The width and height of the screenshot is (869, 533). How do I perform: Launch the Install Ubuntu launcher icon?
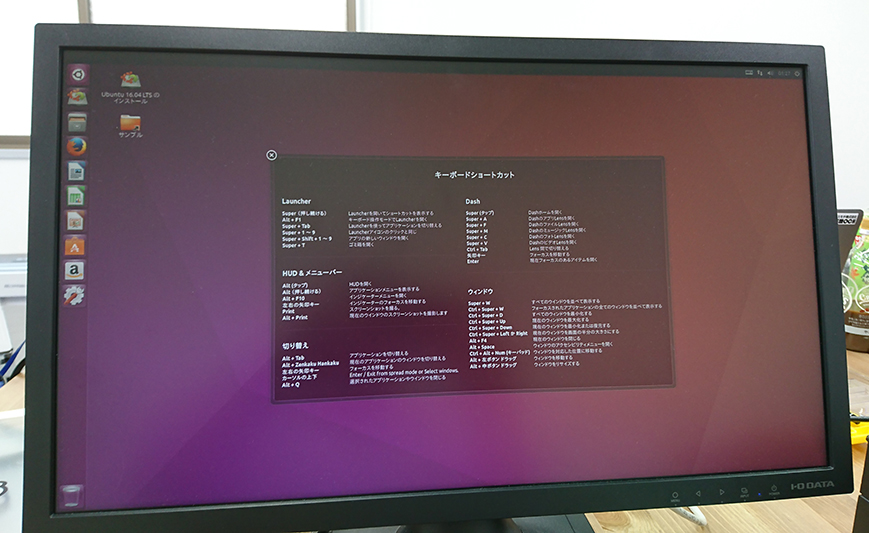(x=77, y=97)
